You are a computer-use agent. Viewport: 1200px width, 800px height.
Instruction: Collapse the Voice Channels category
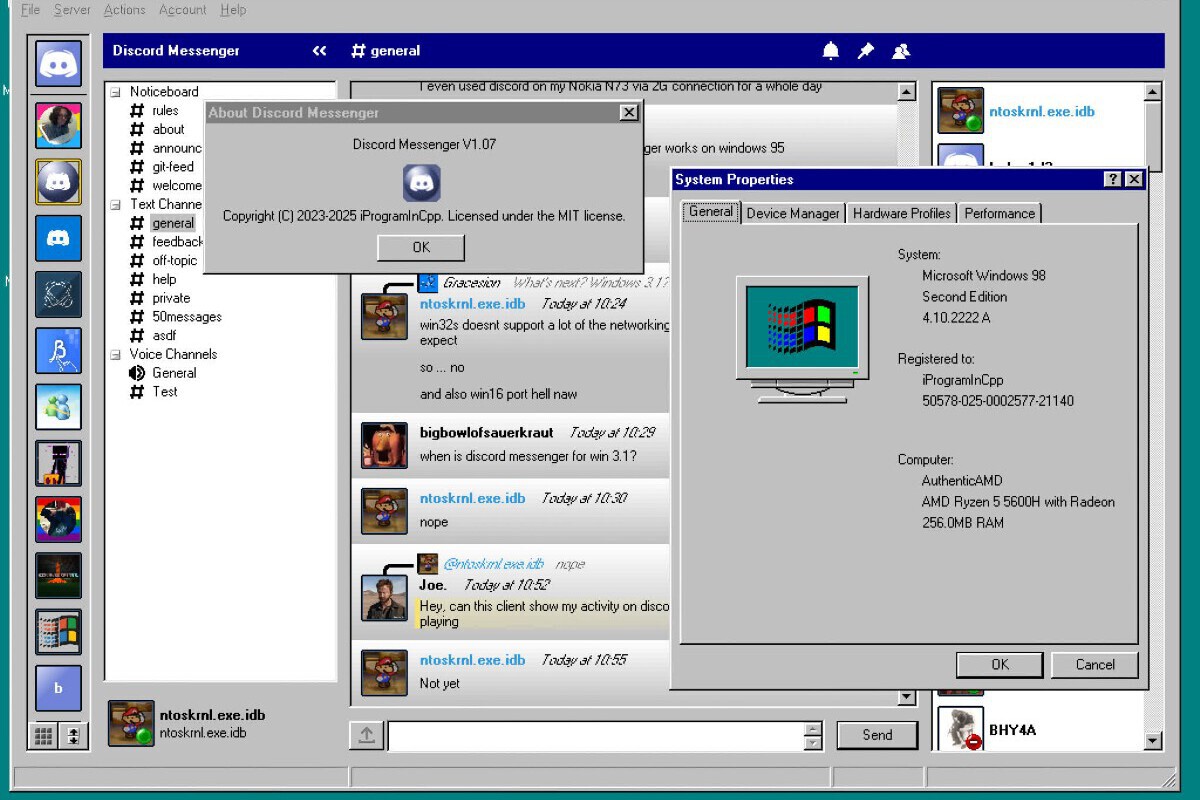point(115,355)
